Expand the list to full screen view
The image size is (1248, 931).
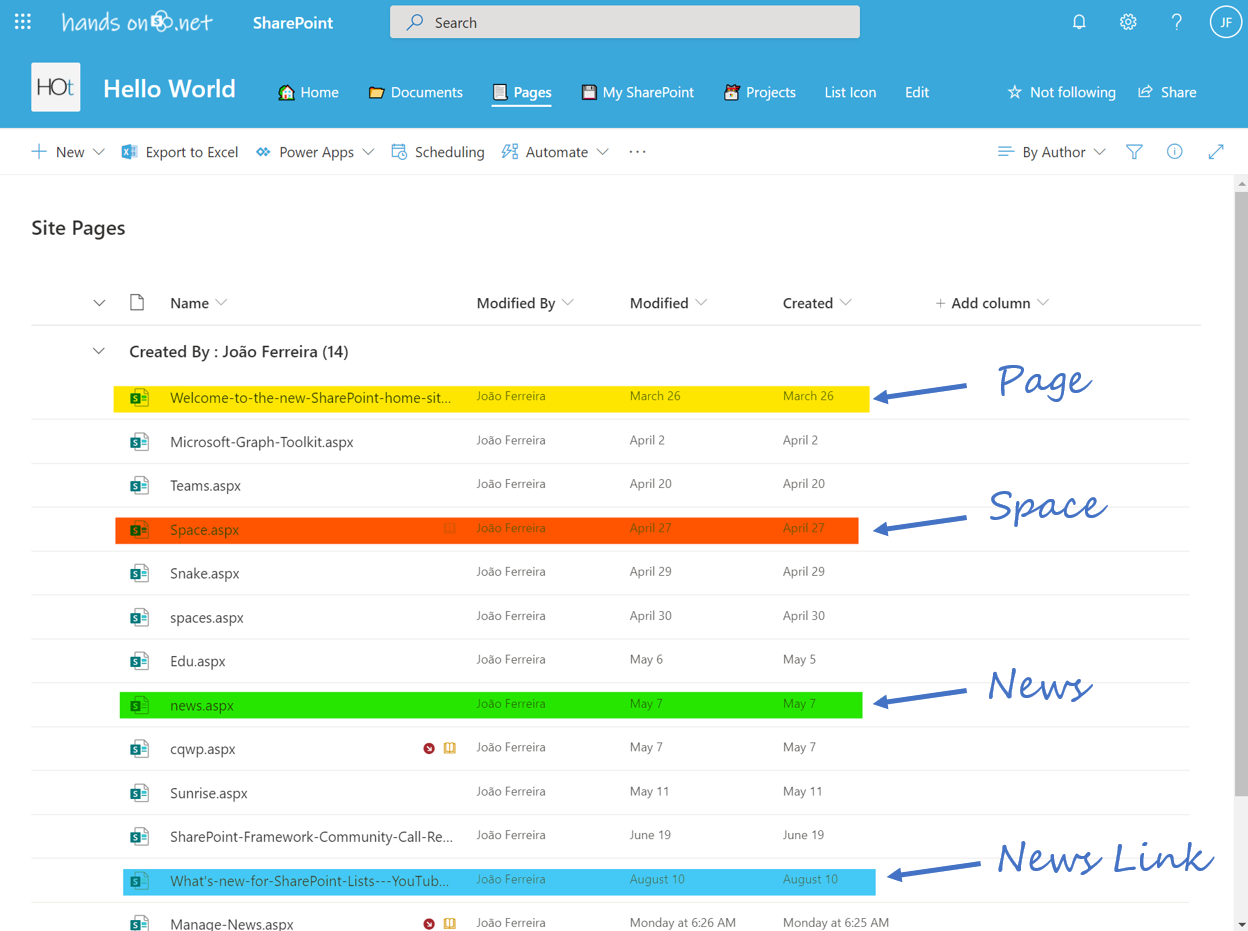pyautogui.click(x=1215, y=151)
